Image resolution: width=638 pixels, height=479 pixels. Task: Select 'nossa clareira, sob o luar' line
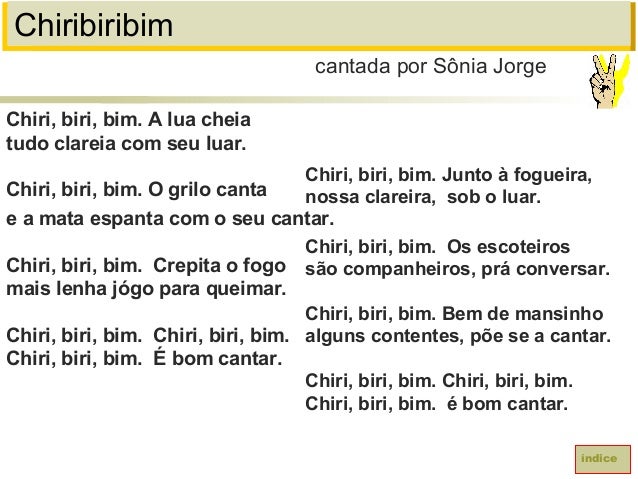click(422, 196)
